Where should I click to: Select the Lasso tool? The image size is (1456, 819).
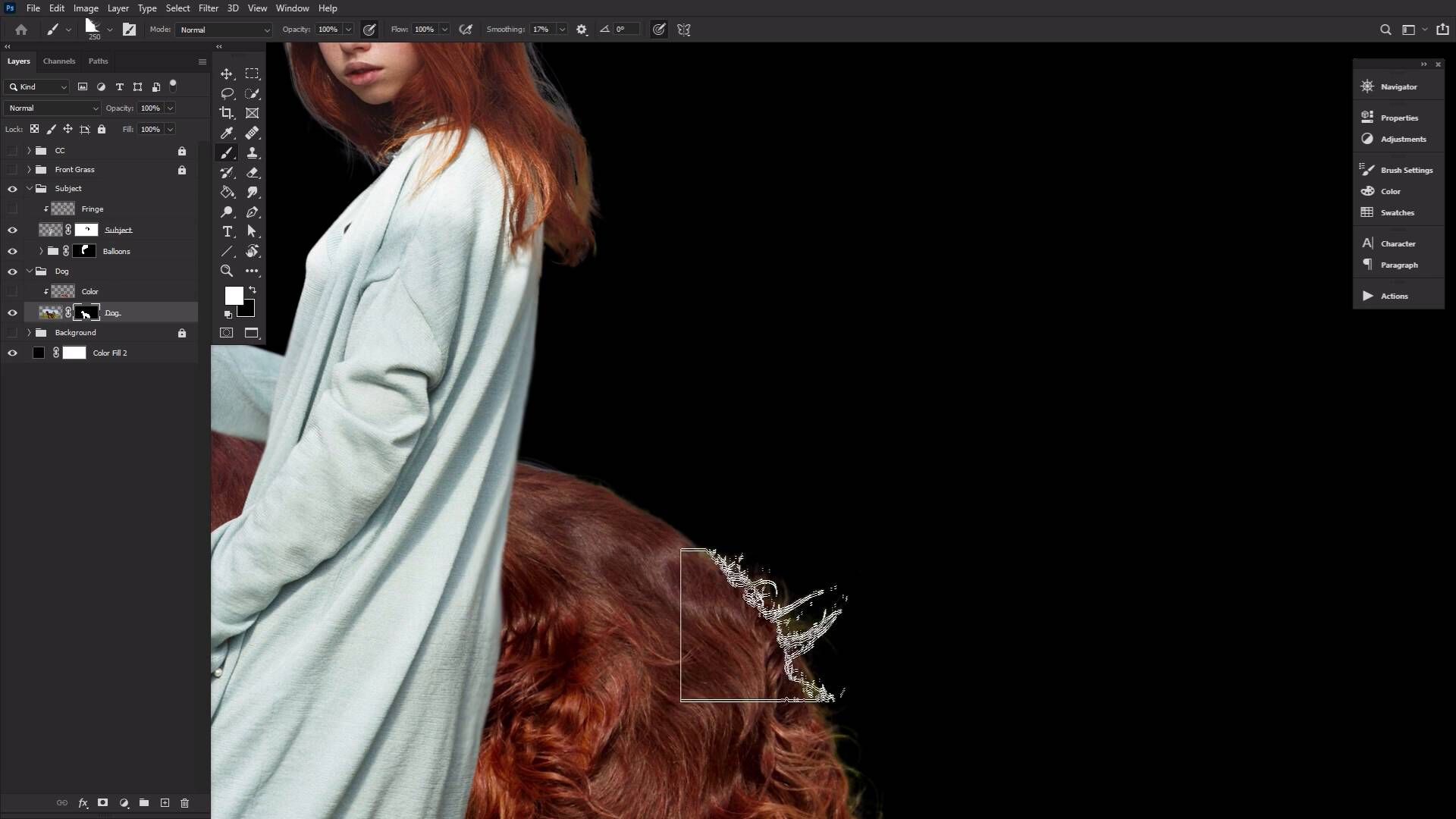coord(227,93)
